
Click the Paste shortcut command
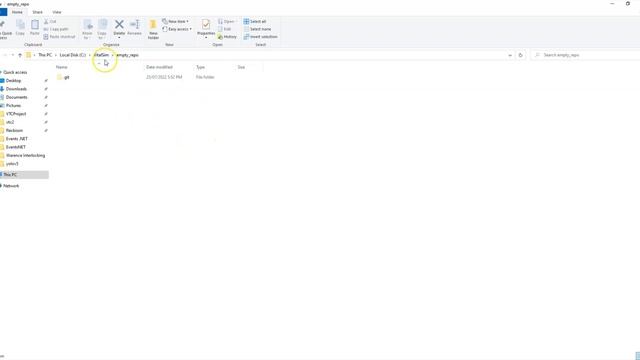(59, 37)
